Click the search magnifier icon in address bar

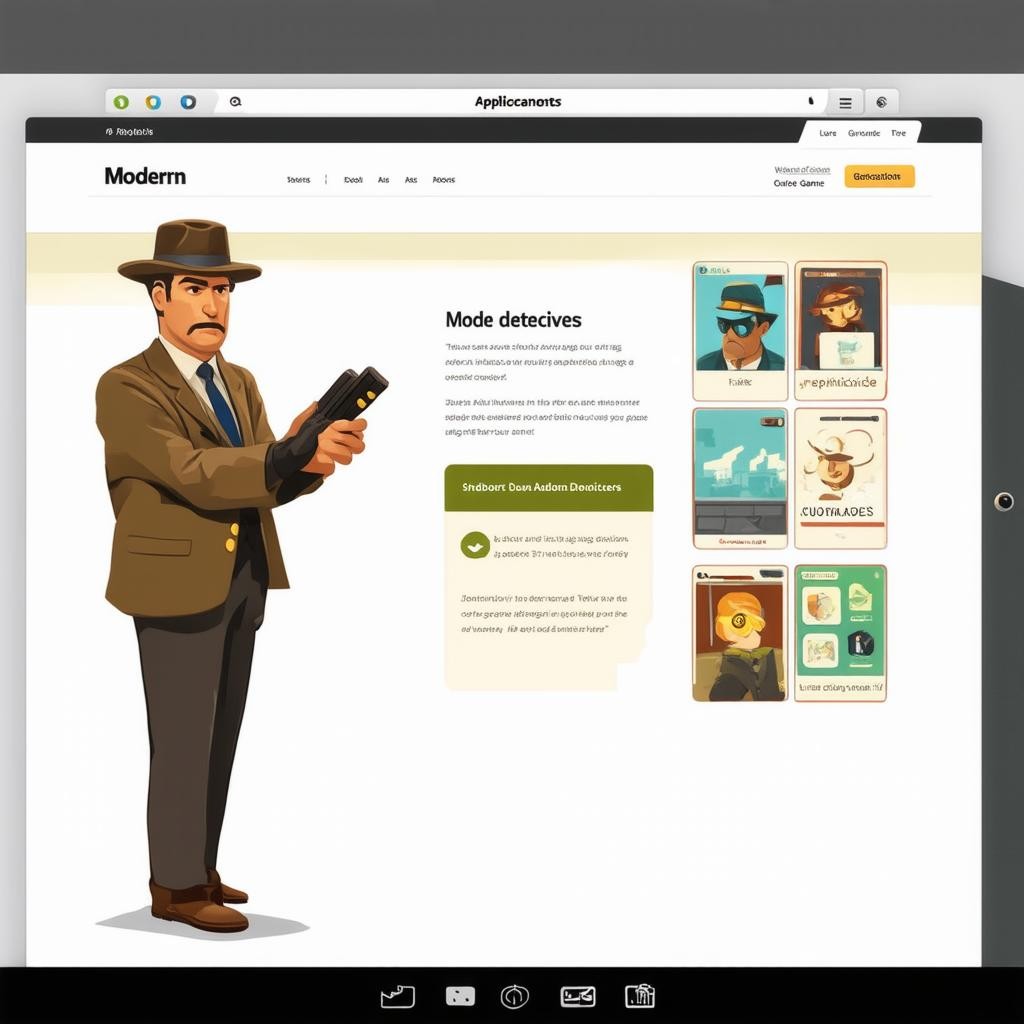point(235,102)
